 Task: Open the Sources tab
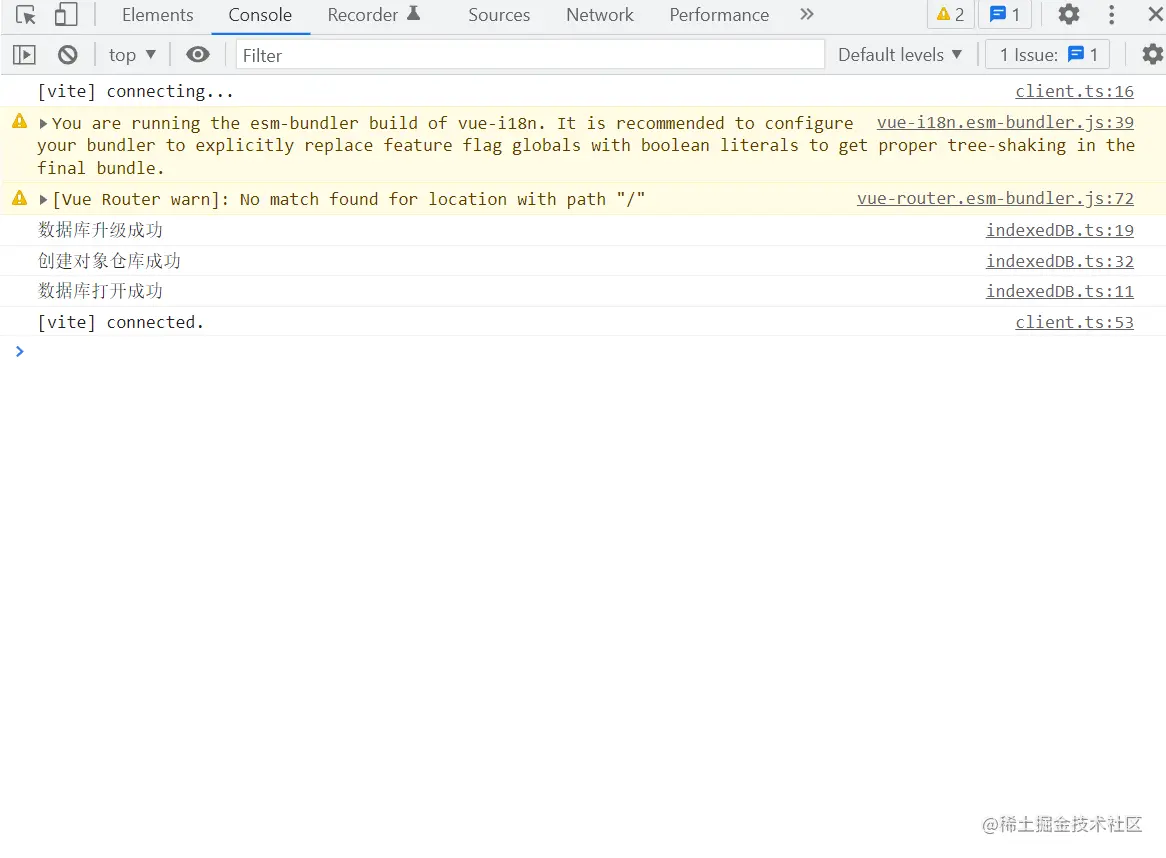(x=499, y=15)
